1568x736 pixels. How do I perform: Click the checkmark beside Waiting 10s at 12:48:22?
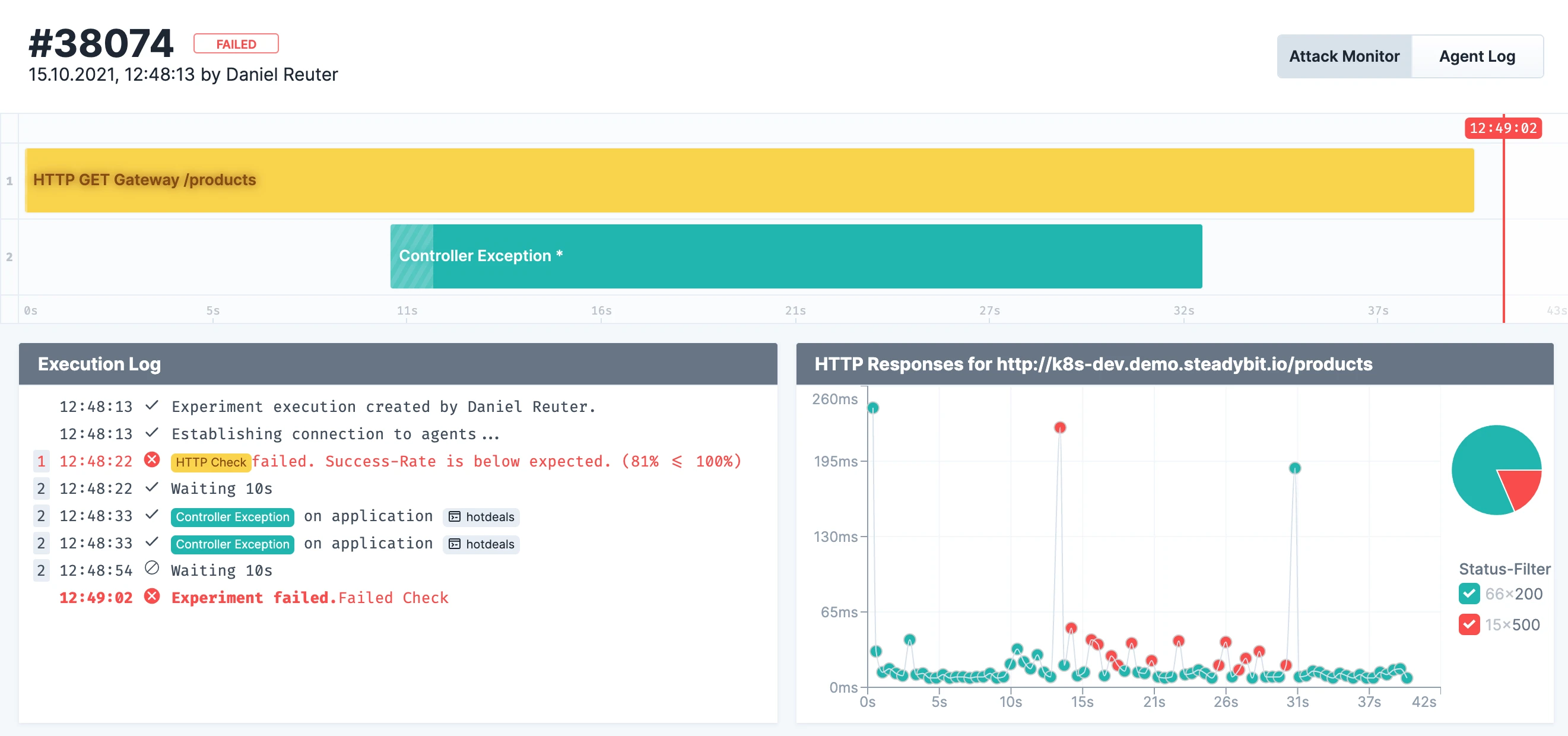[x=151, y=487]
